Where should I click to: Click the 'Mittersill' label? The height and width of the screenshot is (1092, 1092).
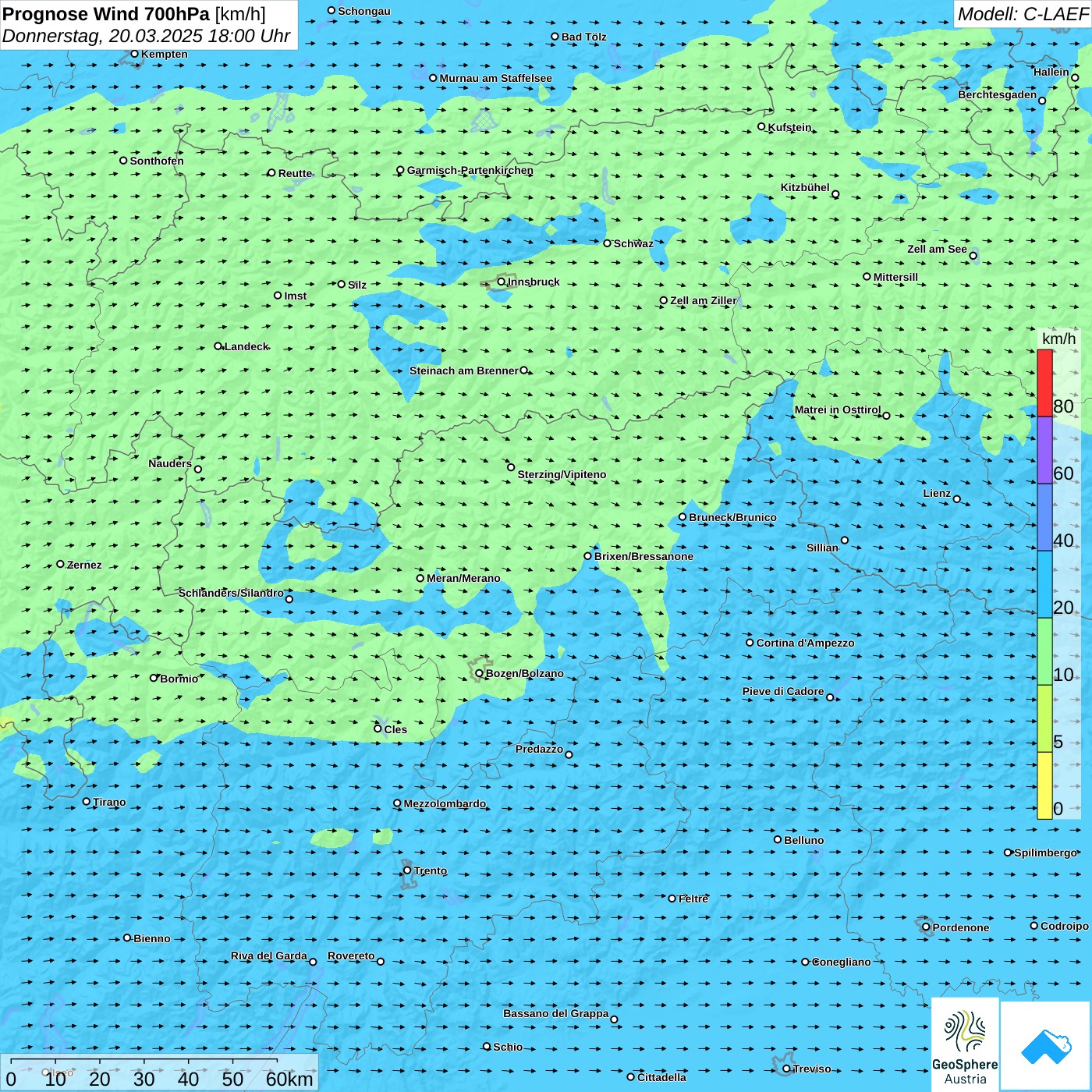(895, 277)
